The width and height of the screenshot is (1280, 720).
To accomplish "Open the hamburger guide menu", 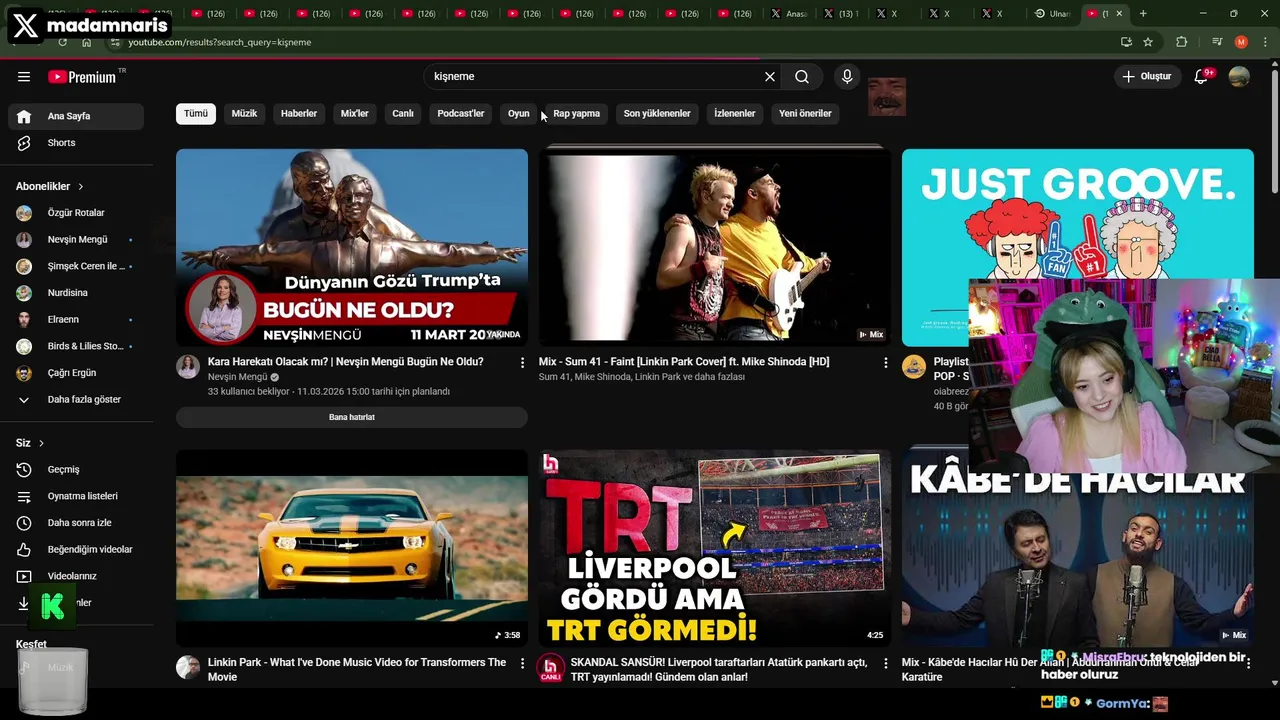I will [24, 76].
